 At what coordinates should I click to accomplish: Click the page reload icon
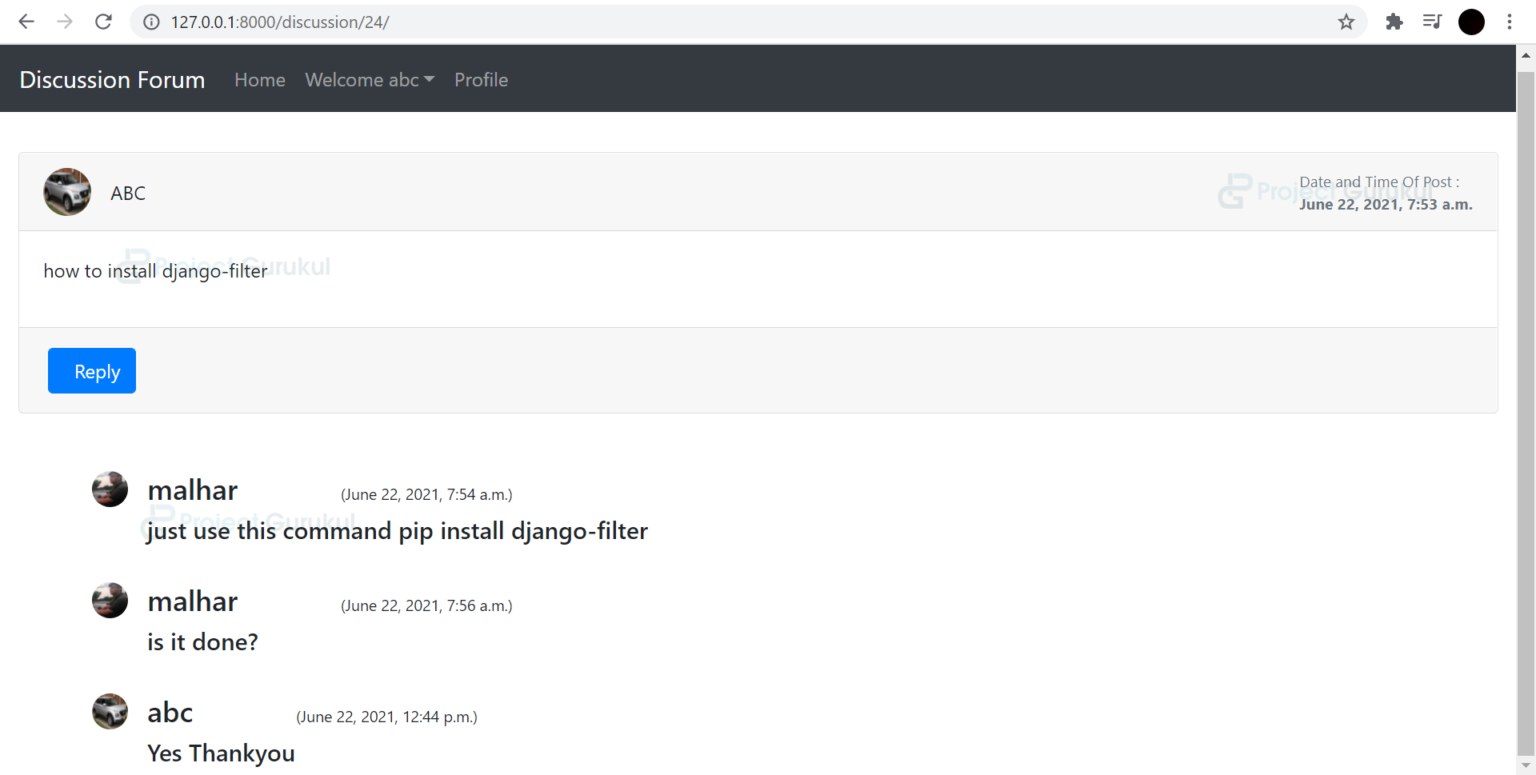pos(103,21)
